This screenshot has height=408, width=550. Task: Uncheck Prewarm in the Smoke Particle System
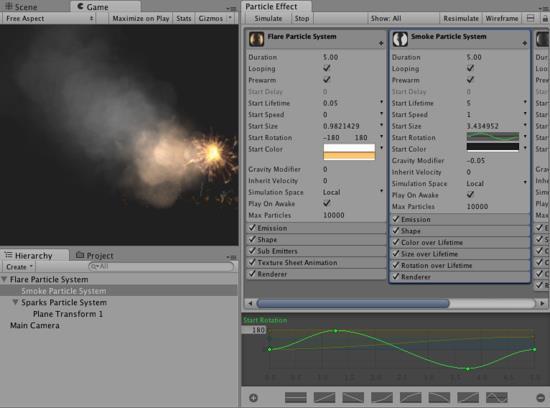(x=470, y=80)
